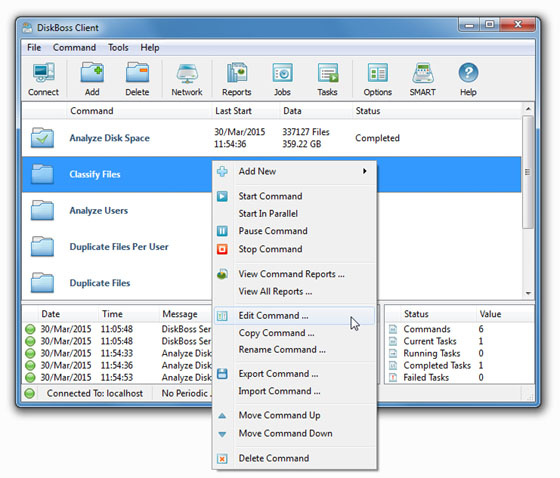Select View All Reports from context menu

point(295,292)
